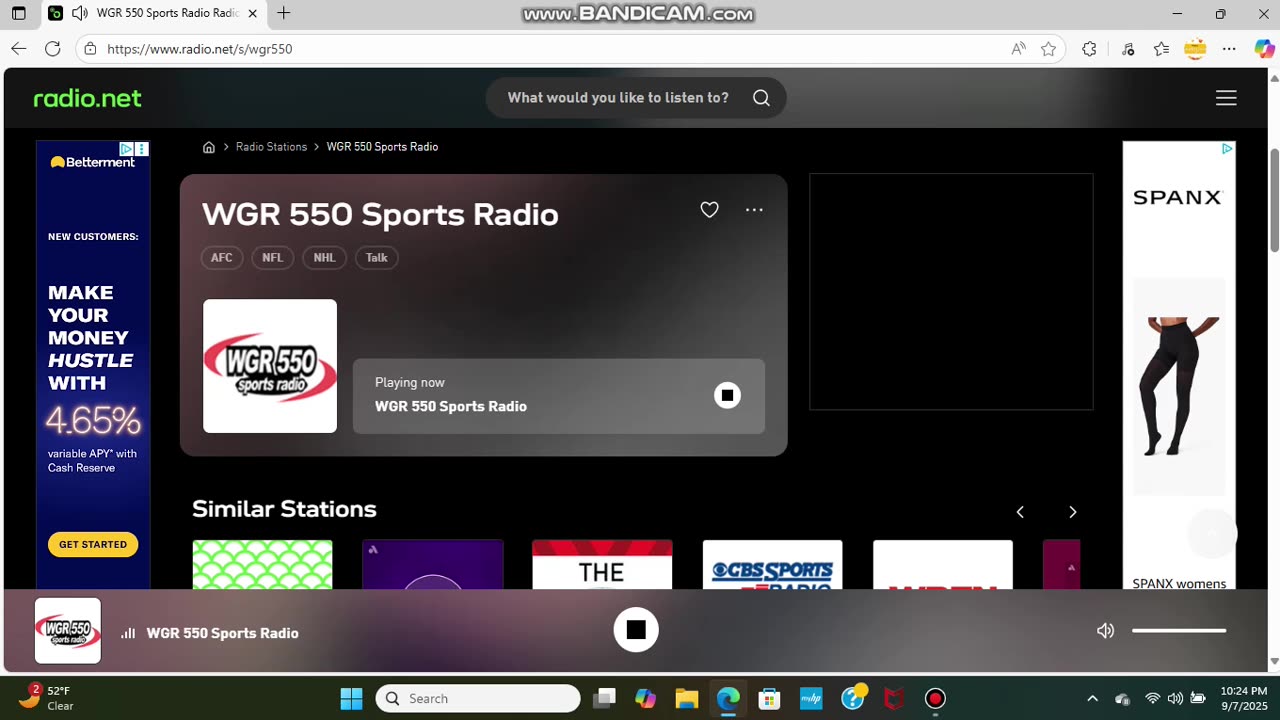Viewport: 1280px width, 720px height.
Task: Open the Radio Stations breadcrumb link
Action: [x=271, y=147]
